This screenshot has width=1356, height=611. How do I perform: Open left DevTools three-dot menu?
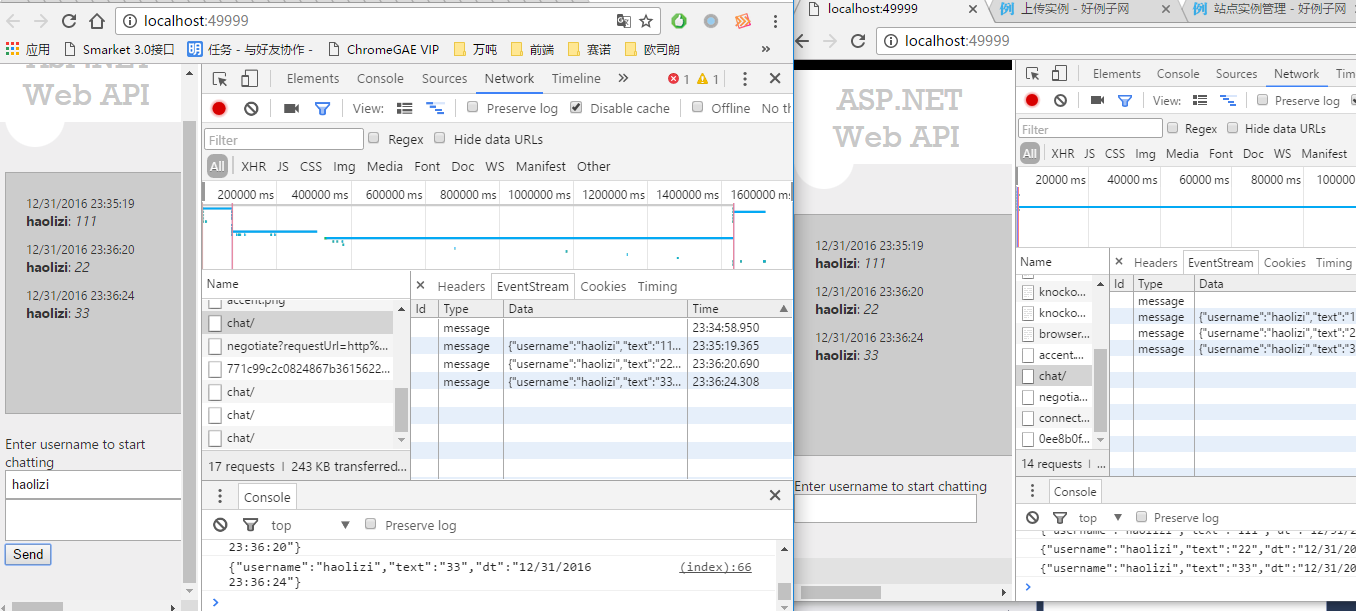(744, 79)
